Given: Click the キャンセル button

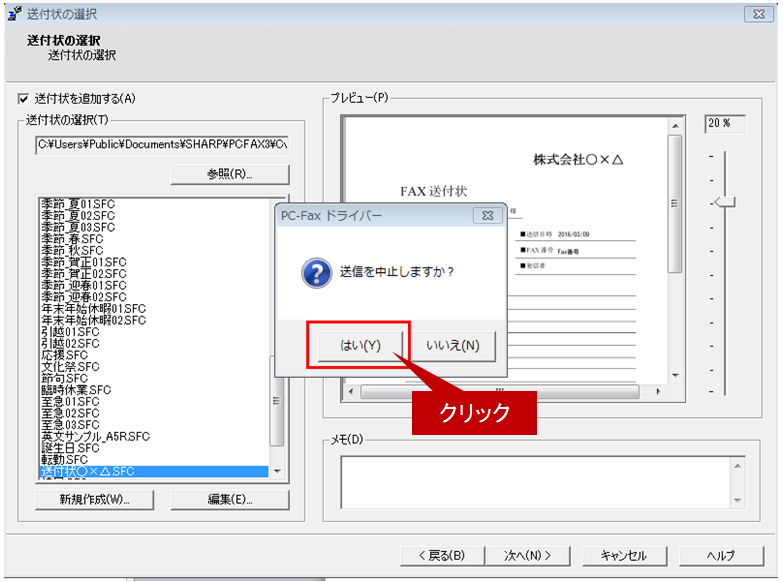Looking at the screenshot, I should pos(624,556).
